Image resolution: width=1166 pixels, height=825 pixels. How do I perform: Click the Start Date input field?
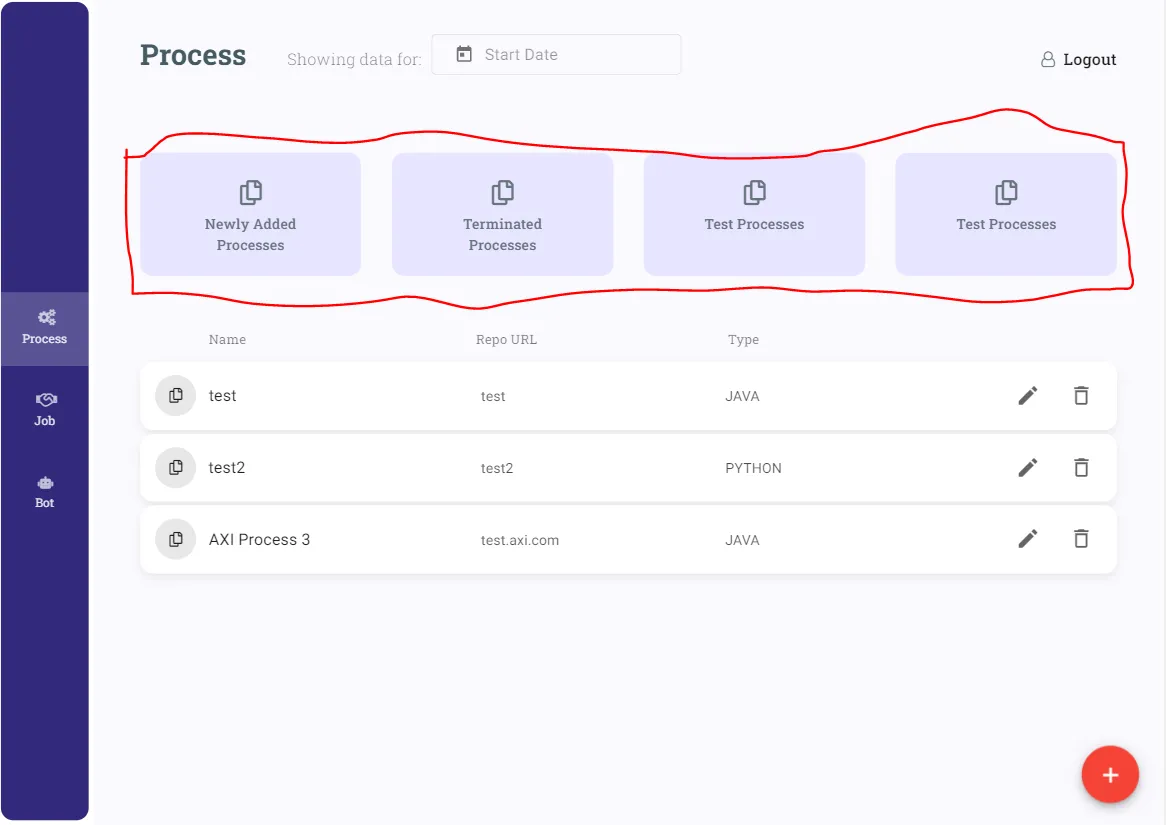(x=570, y=55)
